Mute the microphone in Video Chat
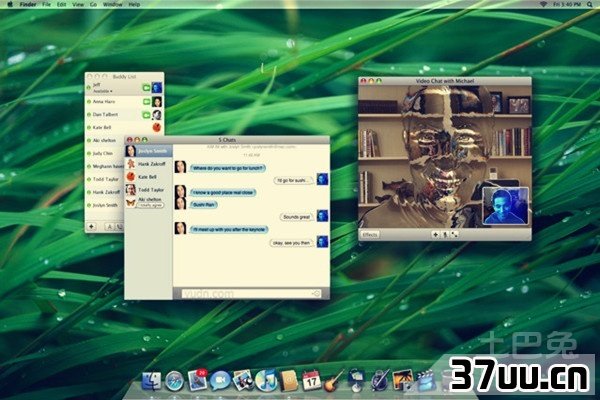 (445, 235)
